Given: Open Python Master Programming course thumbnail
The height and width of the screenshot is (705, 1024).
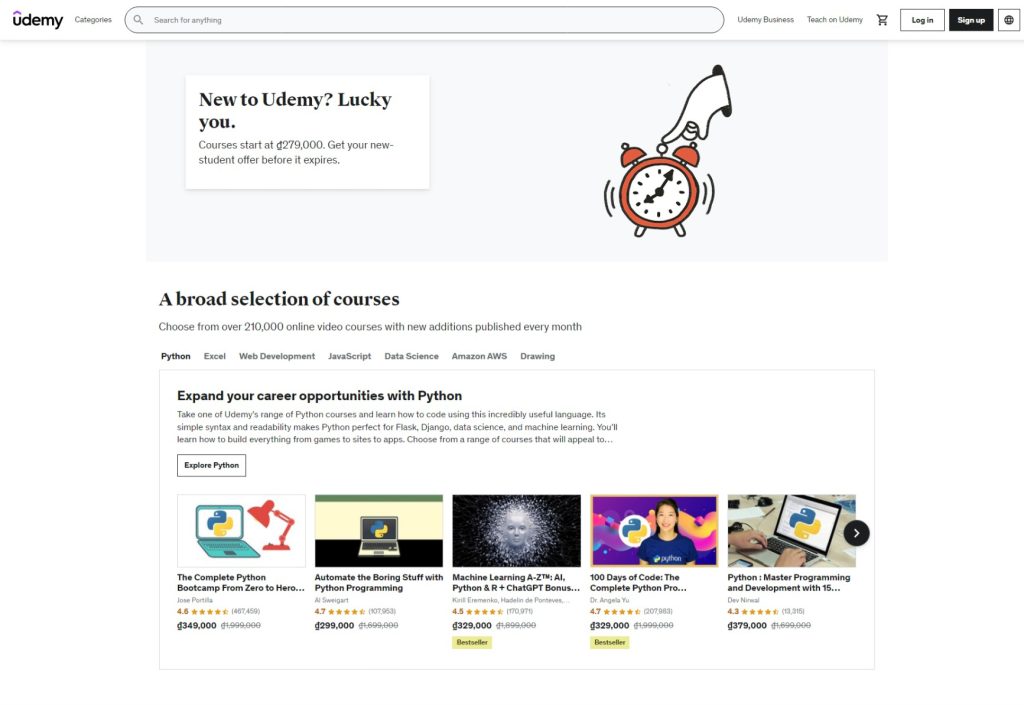Looking at the screenshot, I should (792, 531).
